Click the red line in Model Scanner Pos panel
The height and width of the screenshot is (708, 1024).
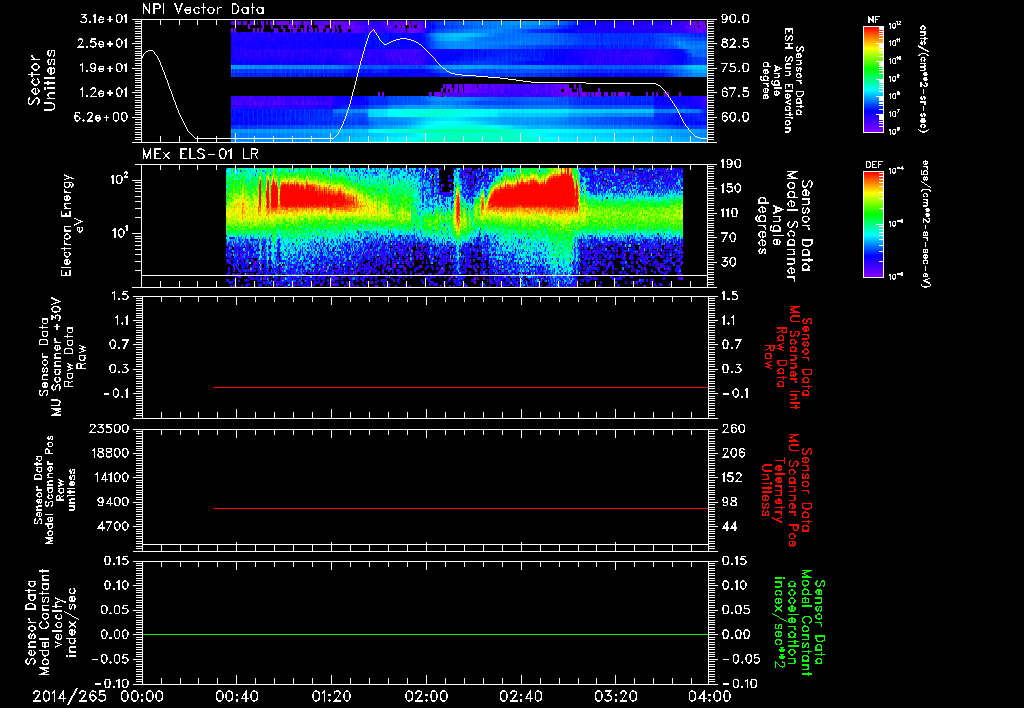(x=461, y=508)
